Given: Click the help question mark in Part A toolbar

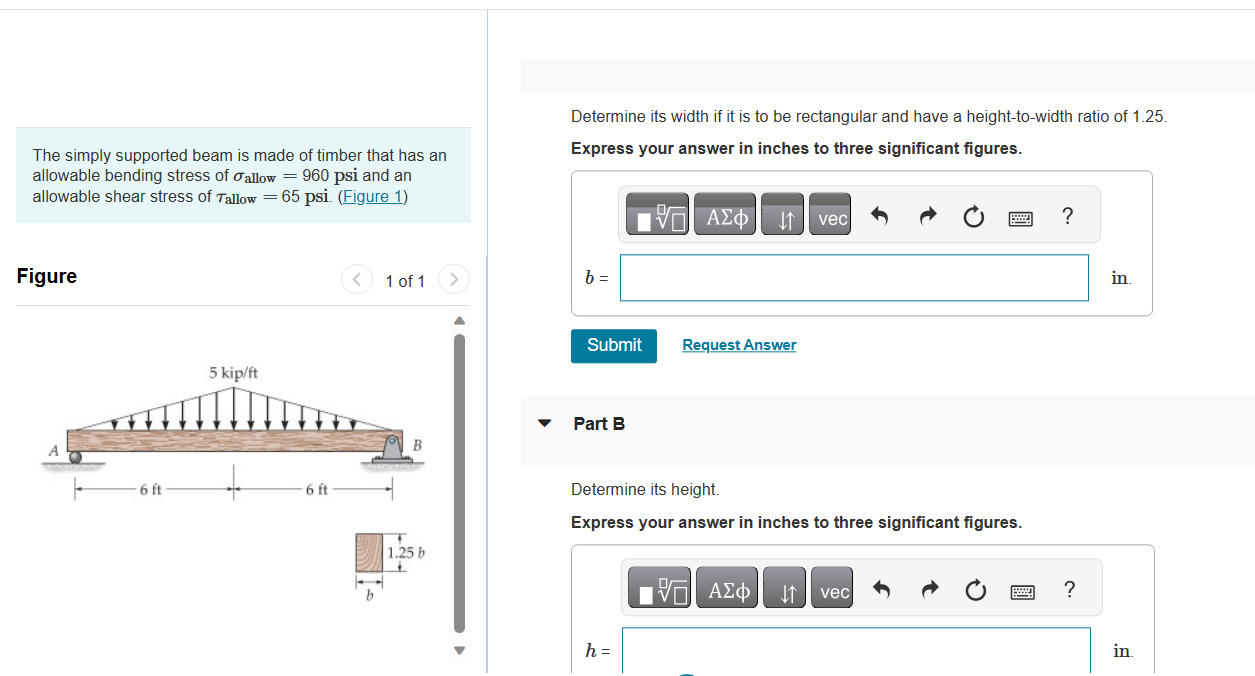Looking at the screenshot, I should (x=1067, y=215).
